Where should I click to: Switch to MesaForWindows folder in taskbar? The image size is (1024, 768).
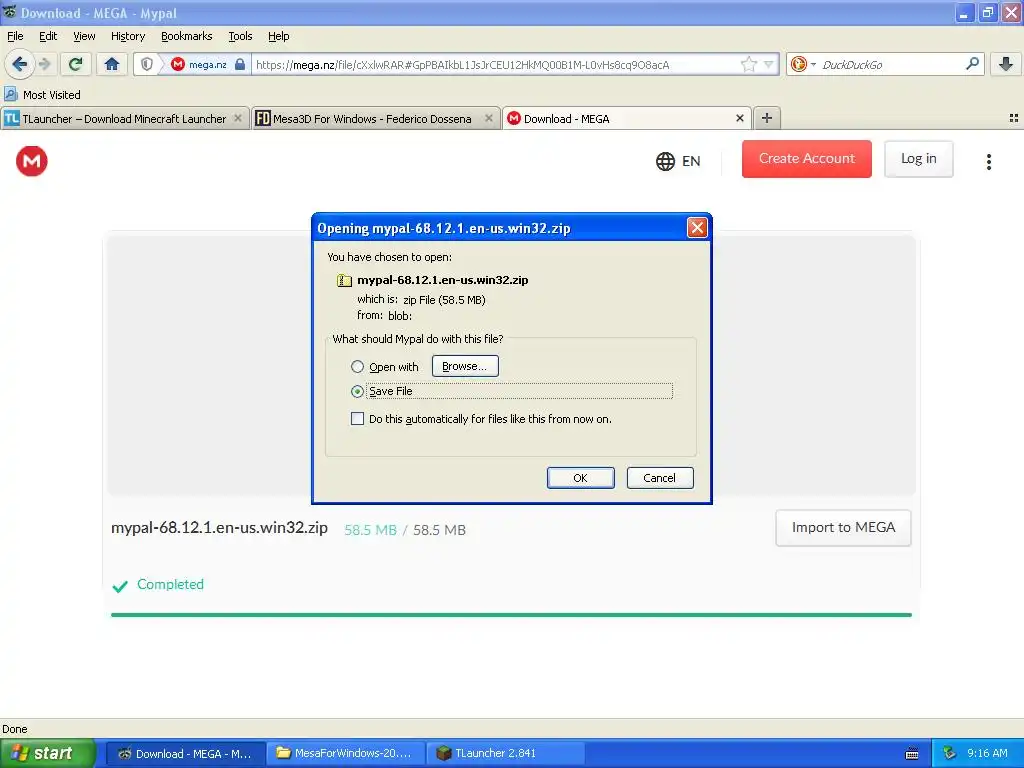pyautogui.click(x=345, y=754)
